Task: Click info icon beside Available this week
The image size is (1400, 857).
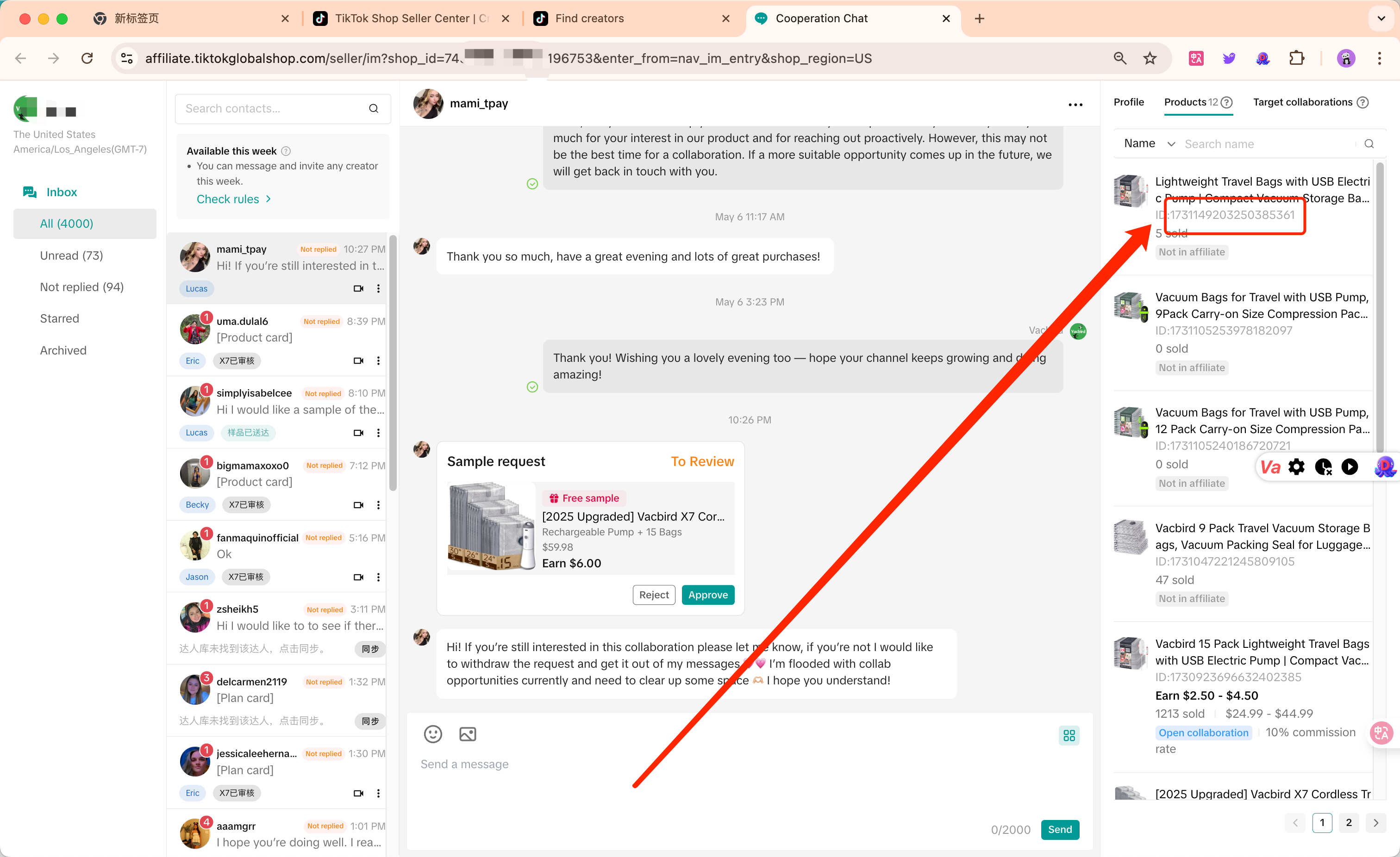Action: [x=286, y=151]
